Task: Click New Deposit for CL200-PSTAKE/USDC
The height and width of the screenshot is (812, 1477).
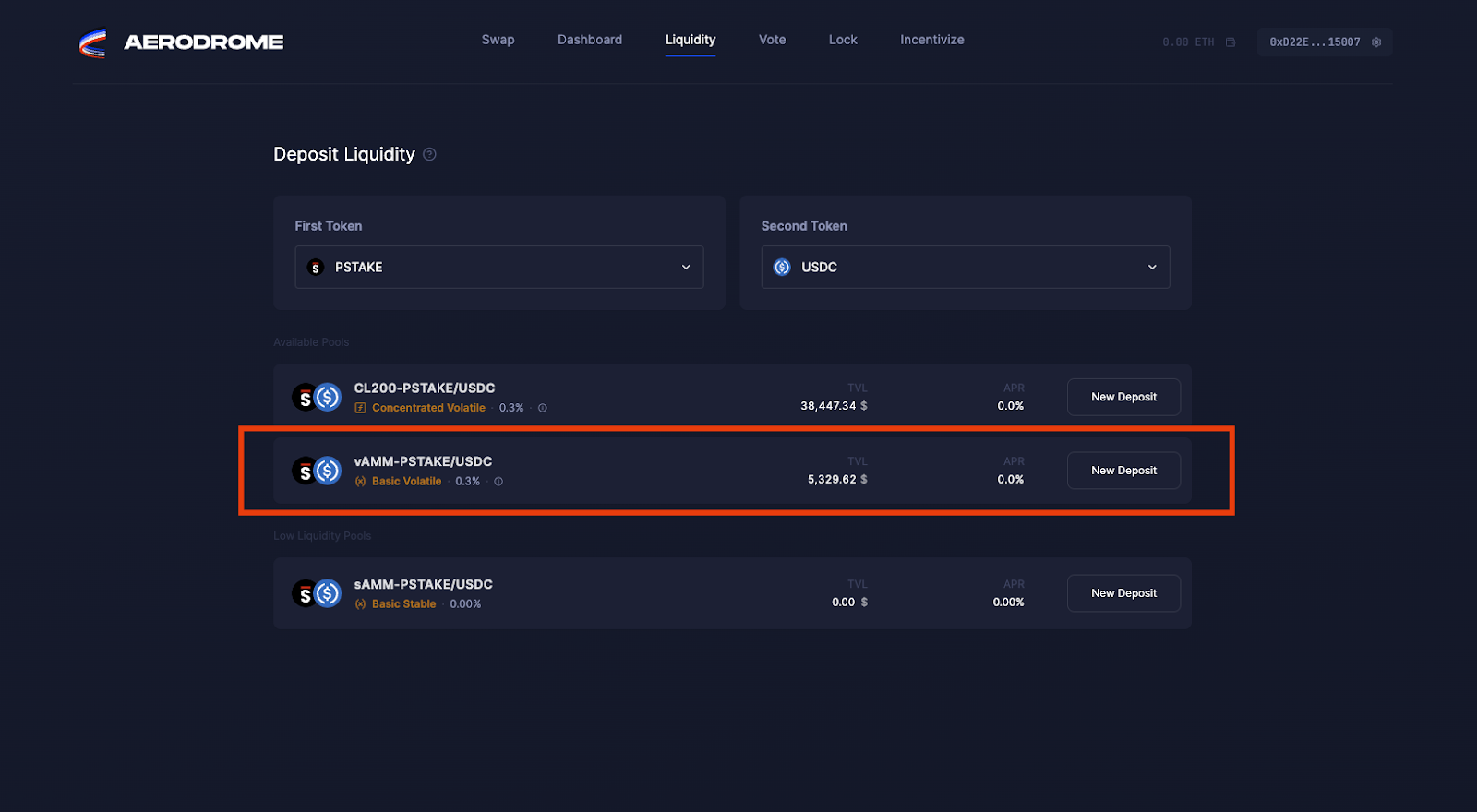Action: [1123, 397]
